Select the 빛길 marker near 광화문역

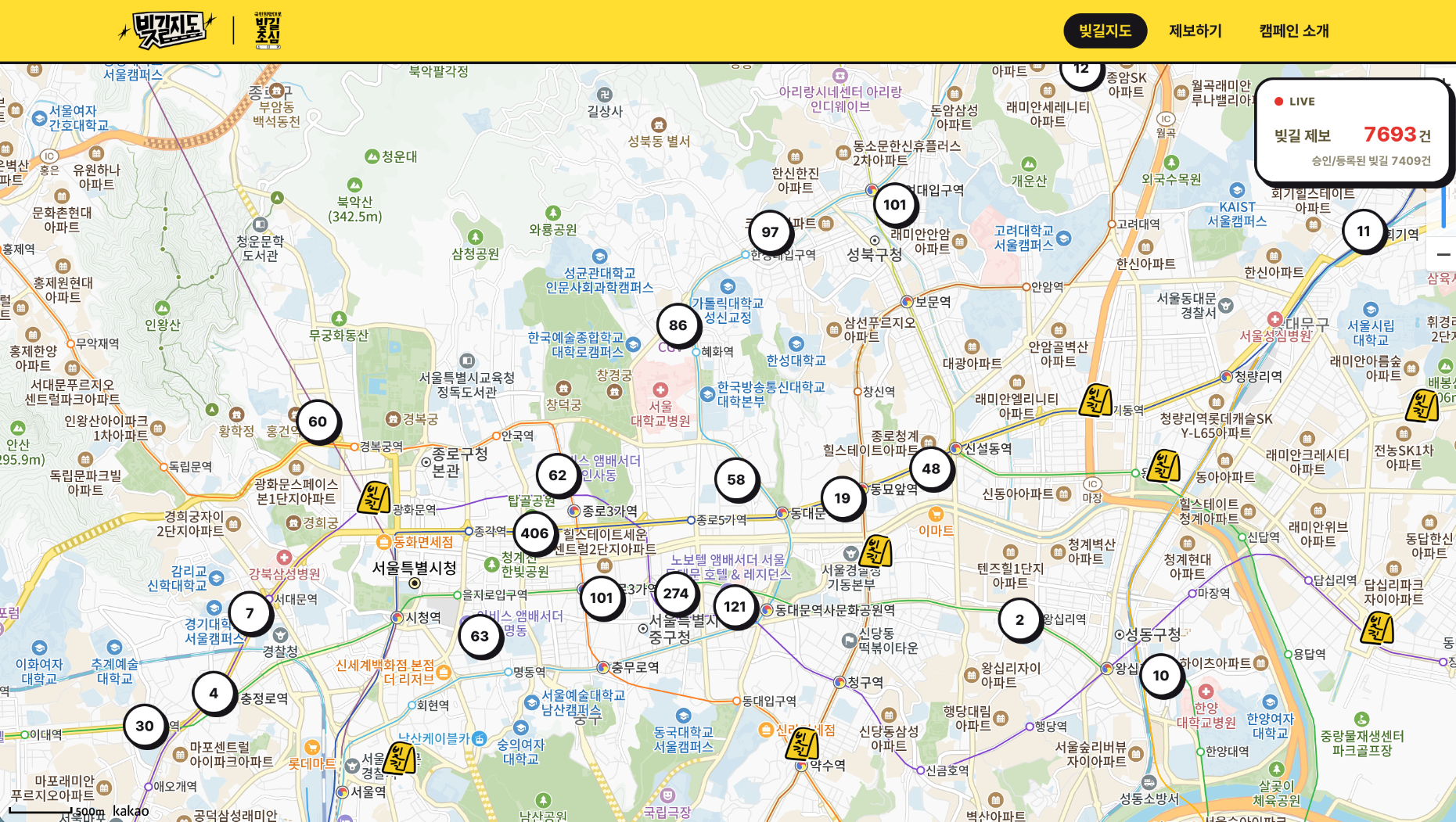(374, 497)
